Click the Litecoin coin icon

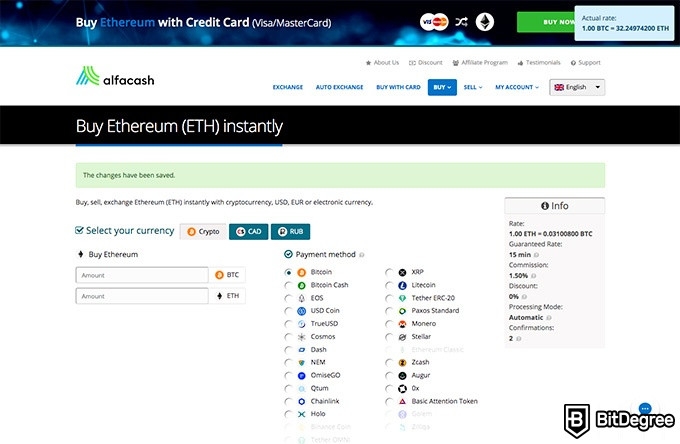(x=402, y=285)
